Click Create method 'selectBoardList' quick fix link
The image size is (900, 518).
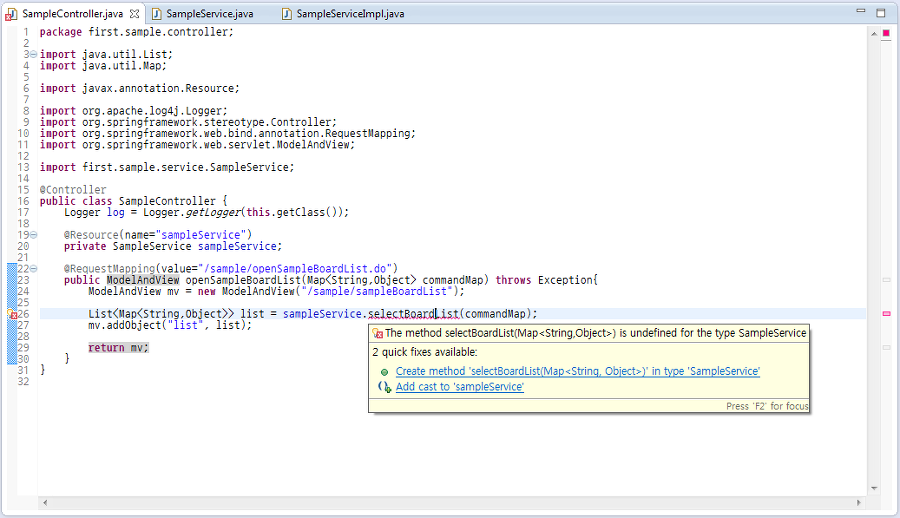[x=577, y=372]
